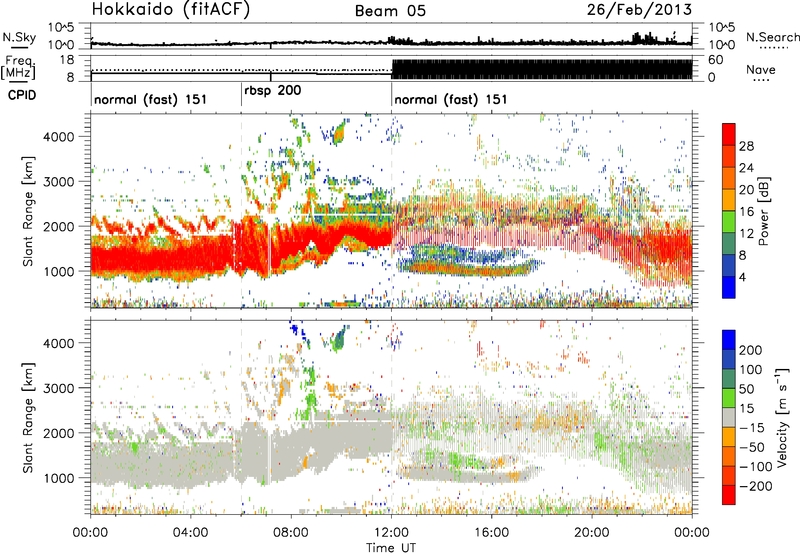800x554 pixels.
Task: Click the "Power [dB]" color bar title
Action: pyautogui.click(x=764, y=211)
